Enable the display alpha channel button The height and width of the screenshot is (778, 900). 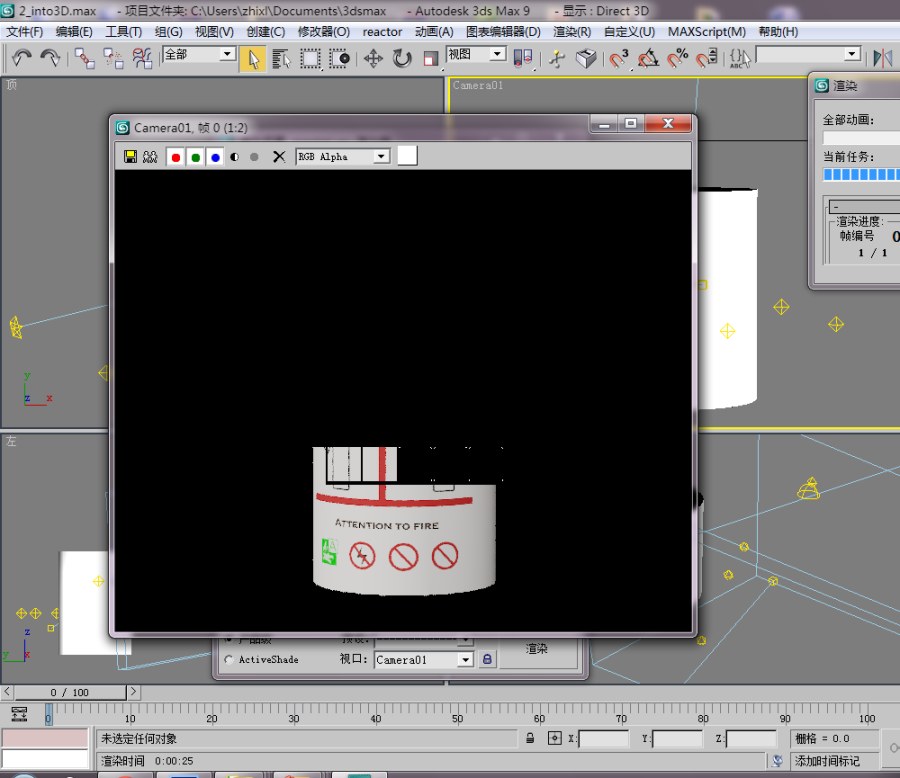(235, 157)
